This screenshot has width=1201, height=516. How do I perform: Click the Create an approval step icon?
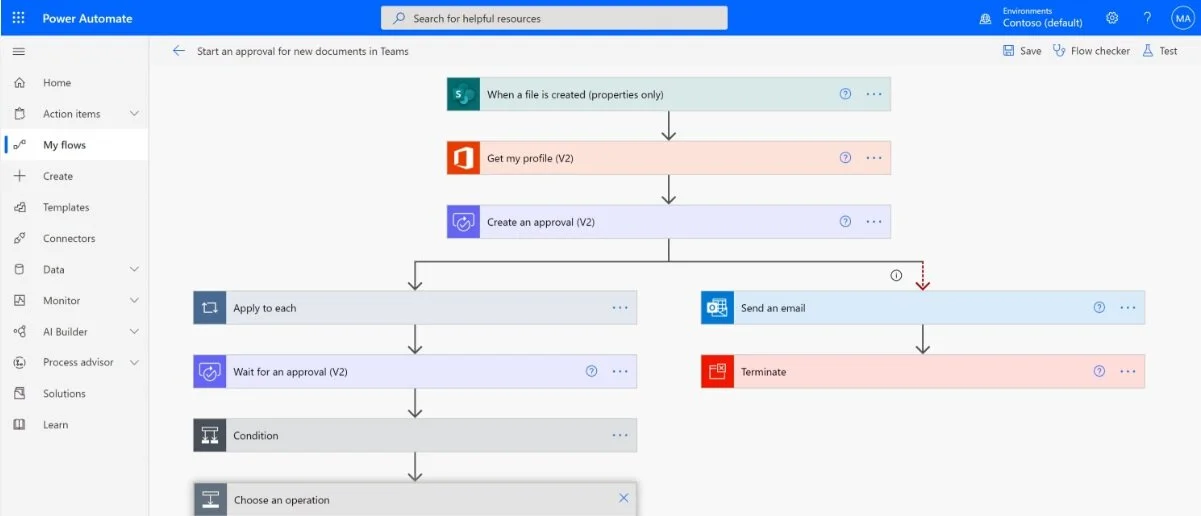(463, 222)
